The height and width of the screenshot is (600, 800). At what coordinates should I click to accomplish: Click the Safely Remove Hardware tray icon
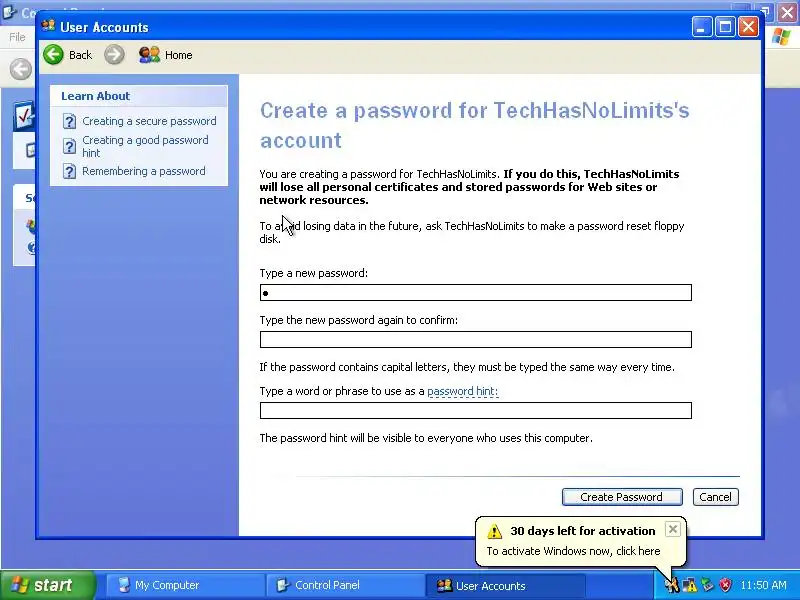[x=707, y=585]
